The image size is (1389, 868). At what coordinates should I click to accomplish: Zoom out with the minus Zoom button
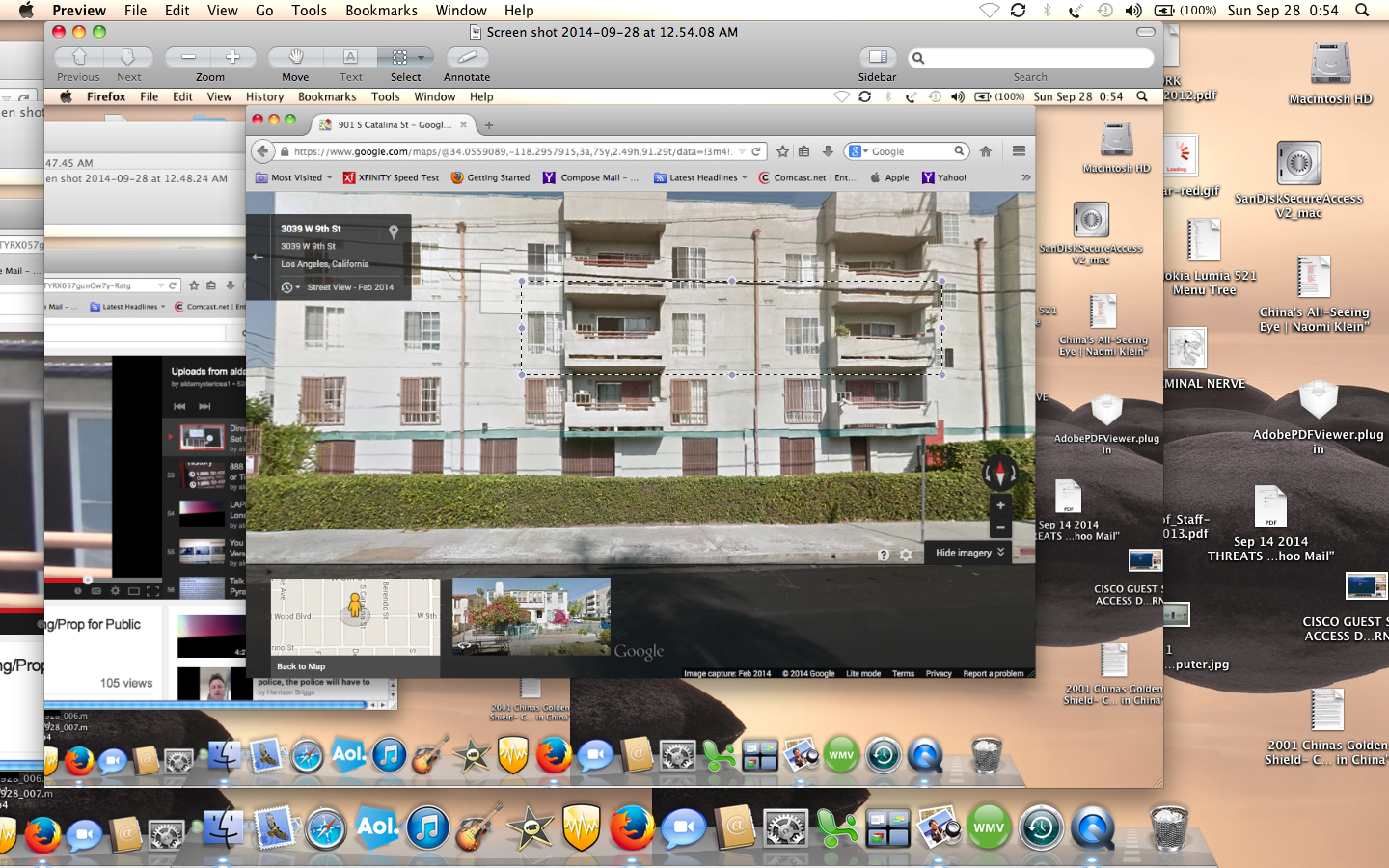[x=188, y=58]
